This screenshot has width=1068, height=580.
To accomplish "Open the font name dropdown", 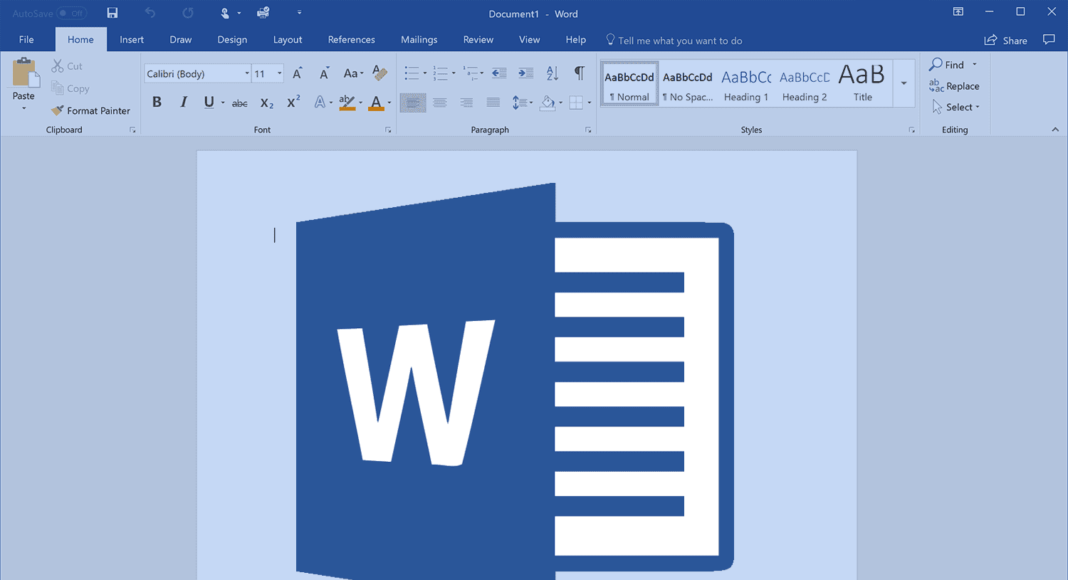I will [246, 74].
